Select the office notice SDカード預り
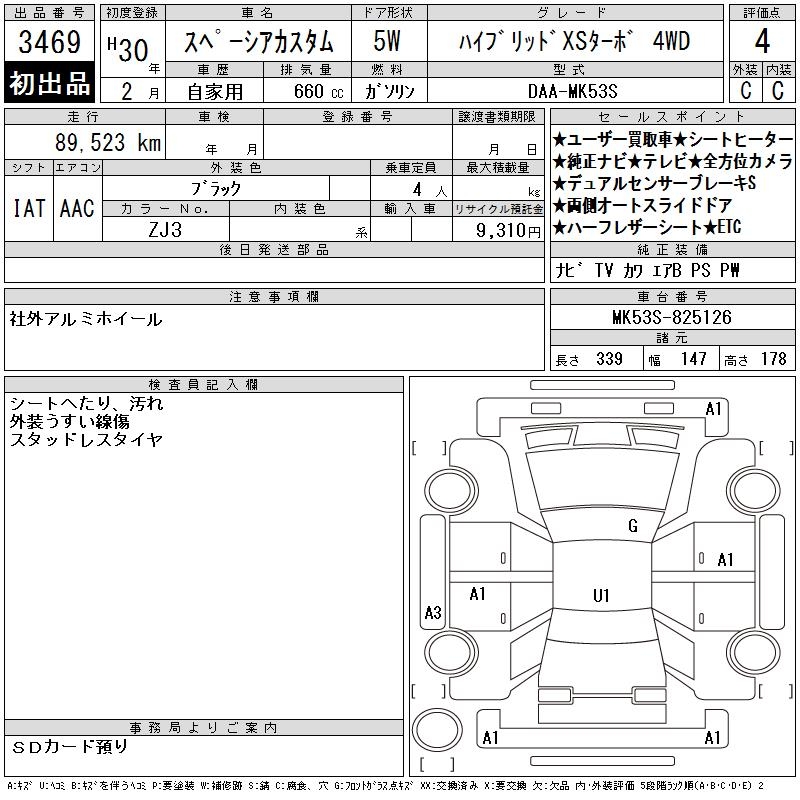This screenshot has height=800, width=800. point(69,747)
